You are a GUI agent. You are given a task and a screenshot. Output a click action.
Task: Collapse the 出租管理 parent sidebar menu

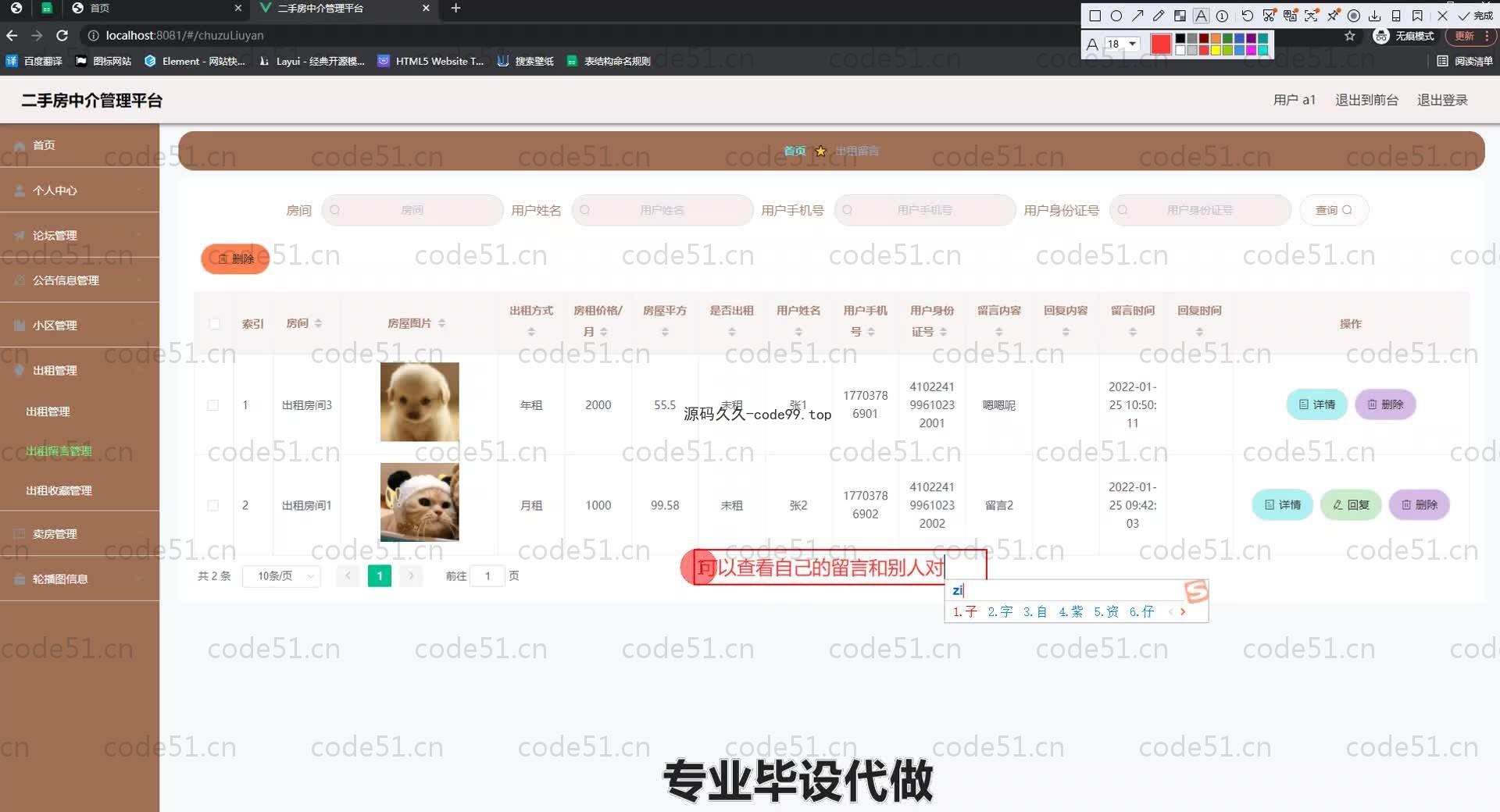(80, 370)
